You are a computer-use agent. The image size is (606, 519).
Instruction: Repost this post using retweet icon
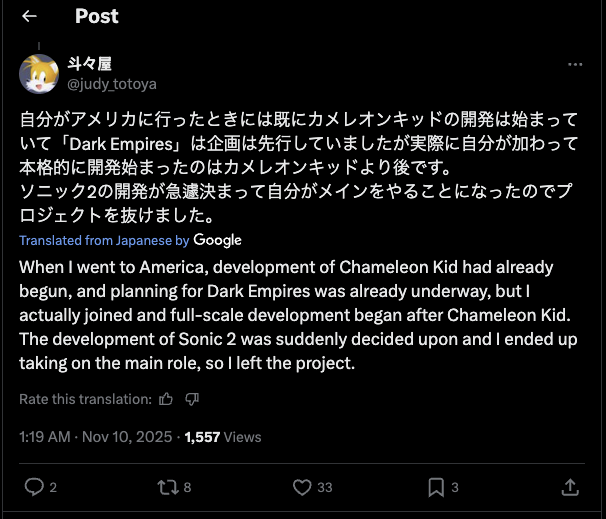(168, 487)
